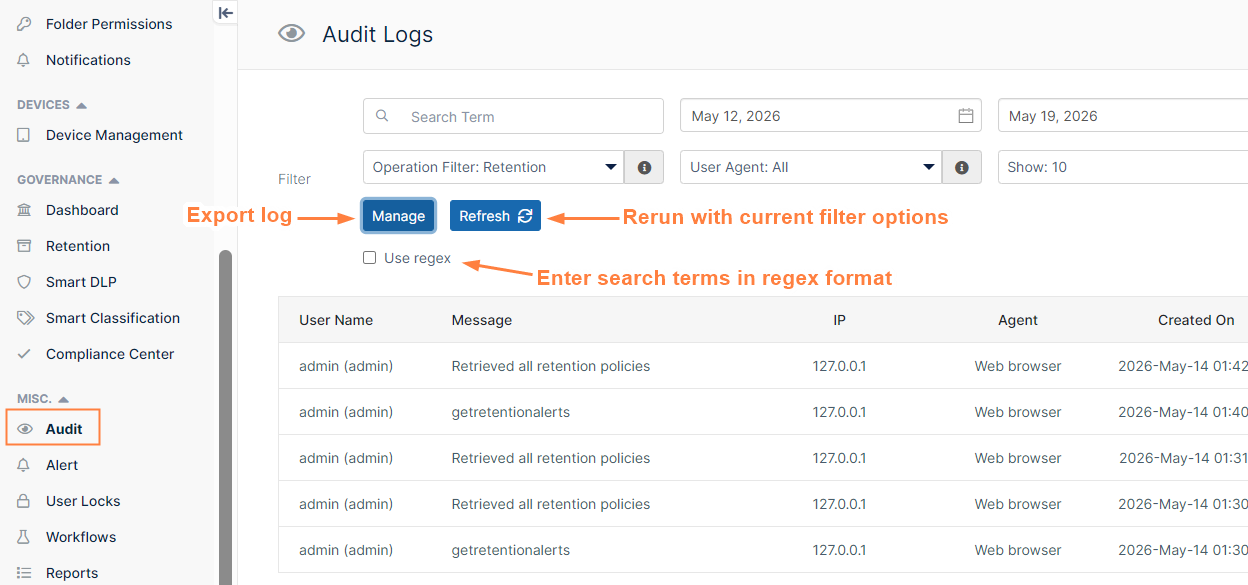
Task: Click info icon next to Operation Filter
Action: 644,167
